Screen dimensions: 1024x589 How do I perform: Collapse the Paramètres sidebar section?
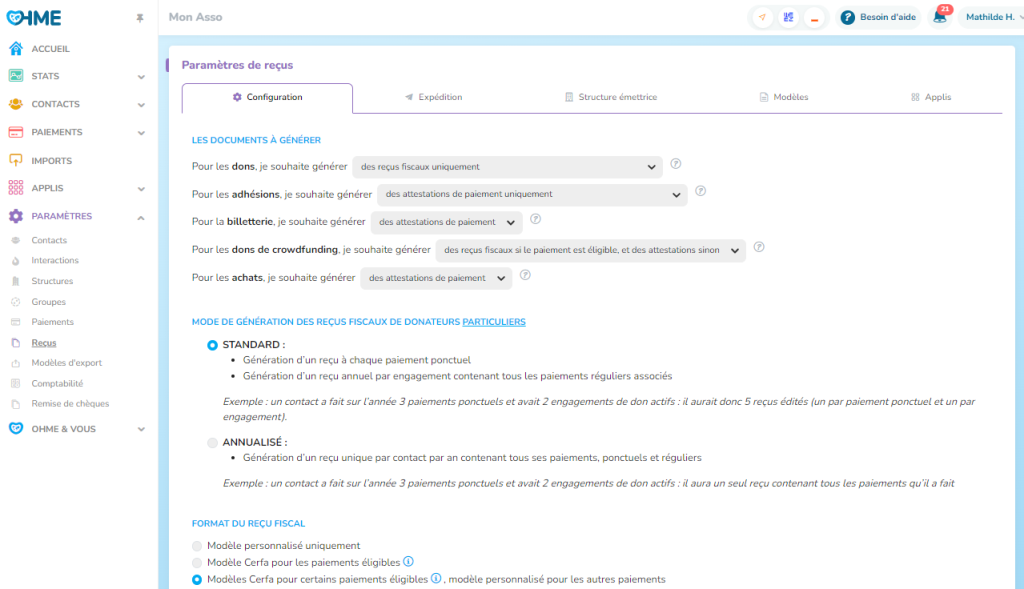pos(141,217)
